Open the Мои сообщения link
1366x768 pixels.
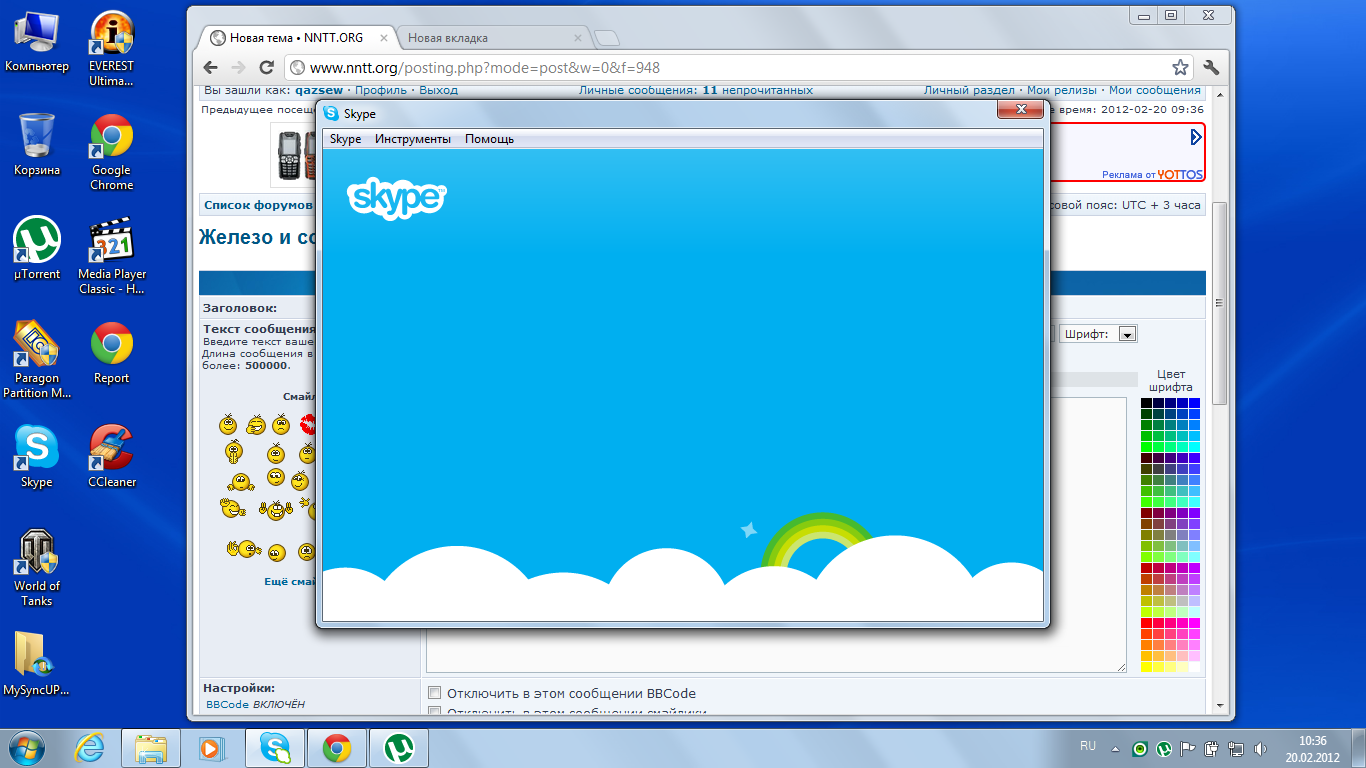(1154, 90)
